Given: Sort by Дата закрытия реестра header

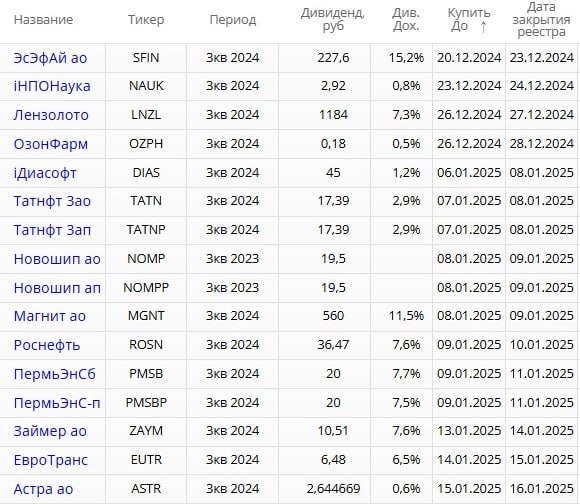Looking at the screenshot, I should click(541, 20).
